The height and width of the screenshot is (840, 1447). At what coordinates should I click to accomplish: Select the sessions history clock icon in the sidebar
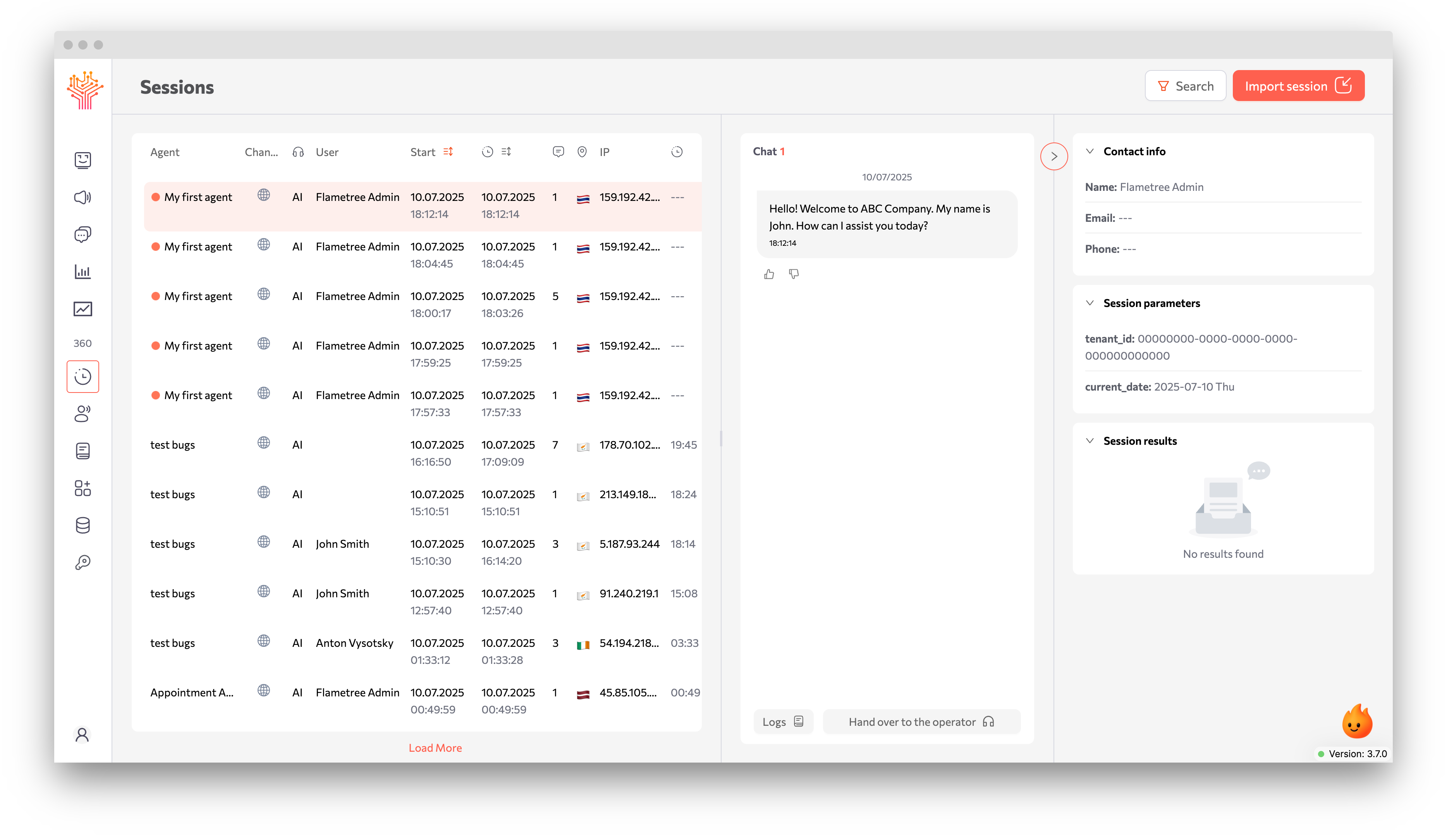82,376
